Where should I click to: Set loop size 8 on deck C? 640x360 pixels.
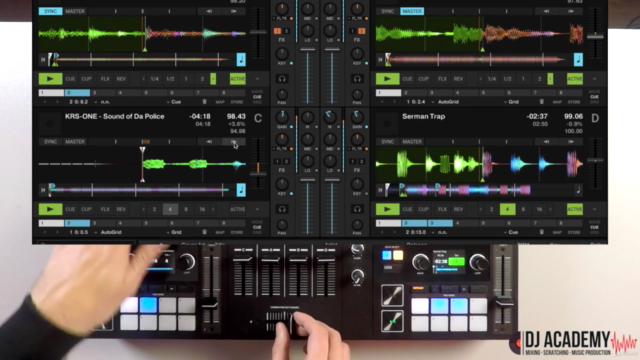point(186,209)
